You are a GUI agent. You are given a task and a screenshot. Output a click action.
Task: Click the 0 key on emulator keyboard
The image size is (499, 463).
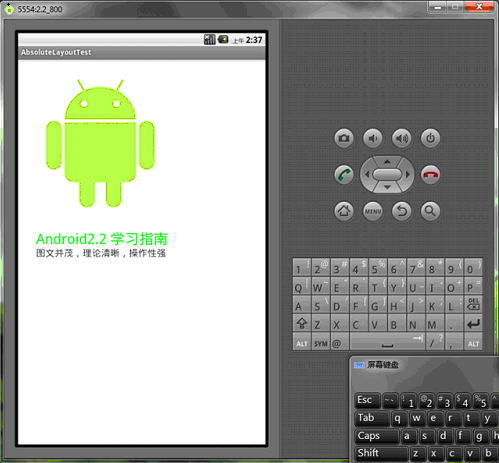coord(473,267)
